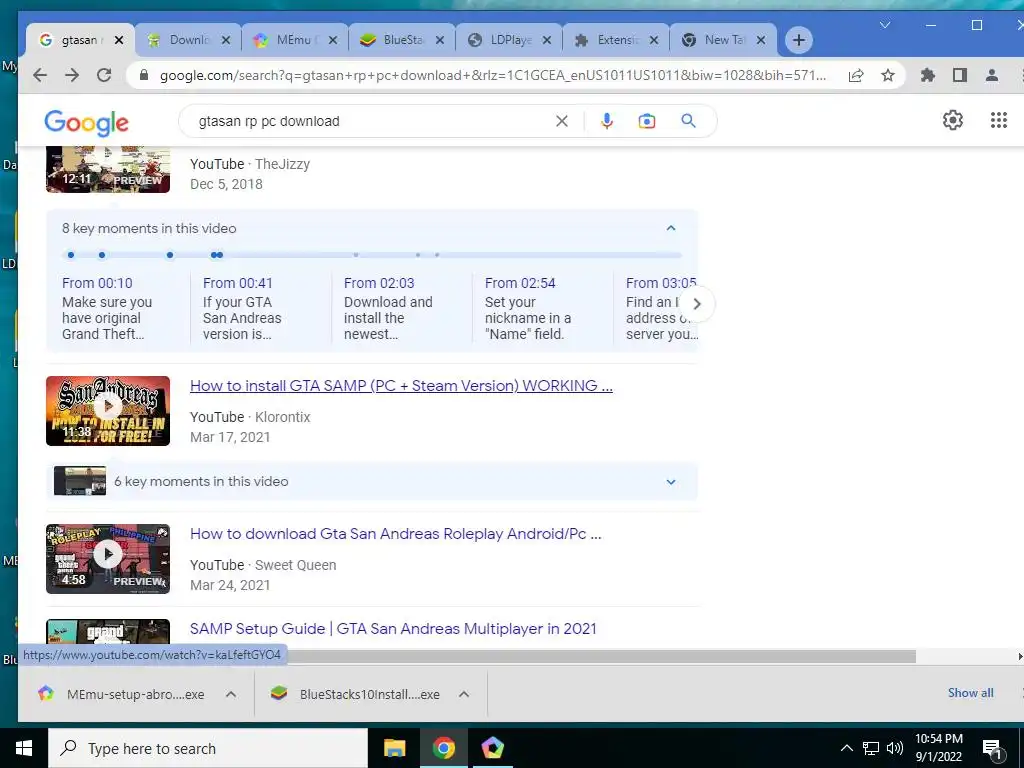The height and width of the screenshot is (768, 1024).
Task: Open the tab search chevron
Action: coord(885,25)
